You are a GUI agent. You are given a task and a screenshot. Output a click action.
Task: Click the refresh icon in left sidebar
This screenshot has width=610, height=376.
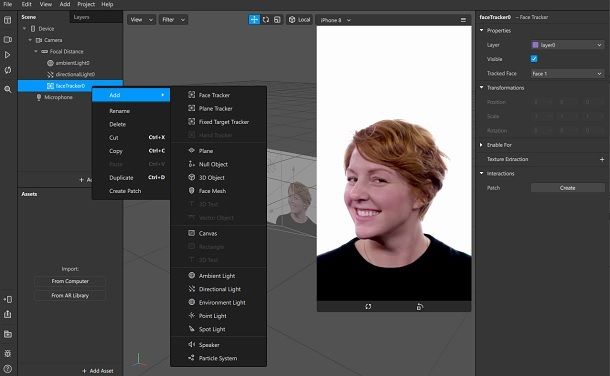click(7, 70)
